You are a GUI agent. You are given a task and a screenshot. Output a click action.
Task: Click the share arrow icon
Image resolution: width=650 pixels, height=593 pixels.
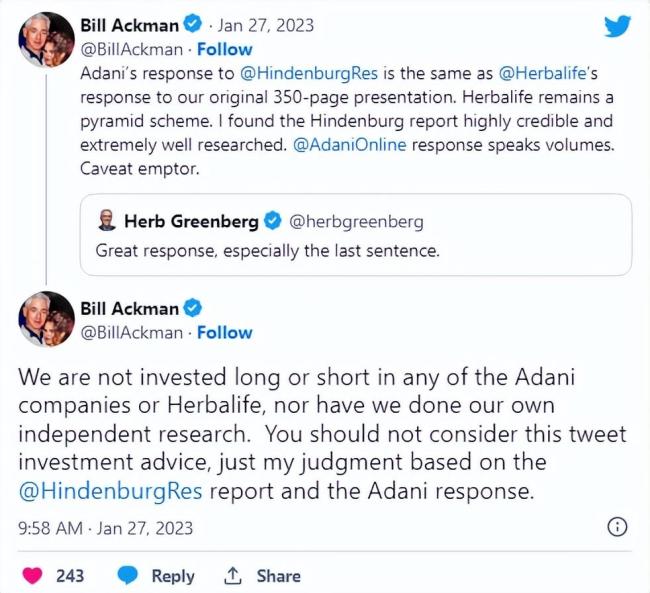[x=232, y=576]
